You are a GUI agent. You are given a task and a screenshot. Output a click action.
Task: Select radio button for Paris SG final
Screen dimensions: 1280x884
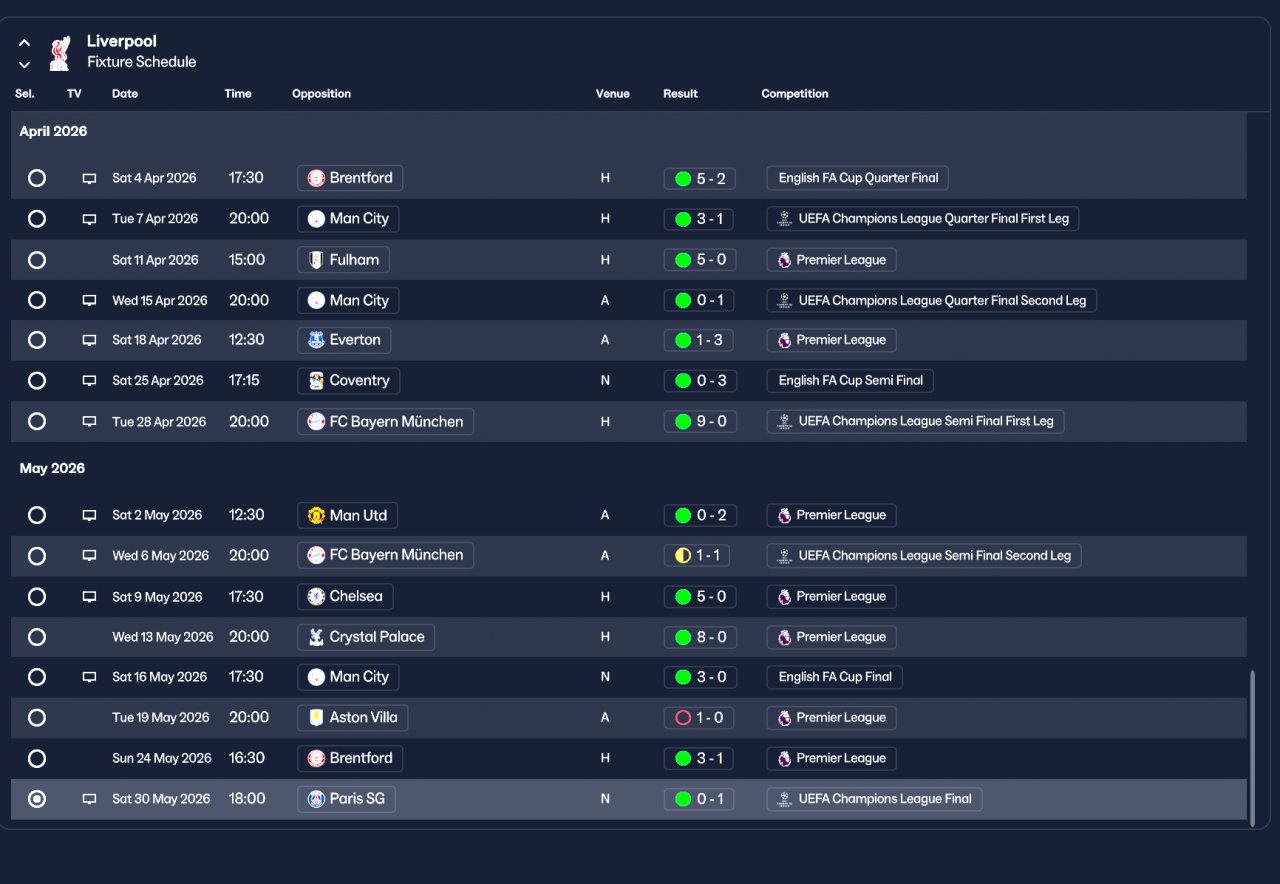[x=37, y=799]
